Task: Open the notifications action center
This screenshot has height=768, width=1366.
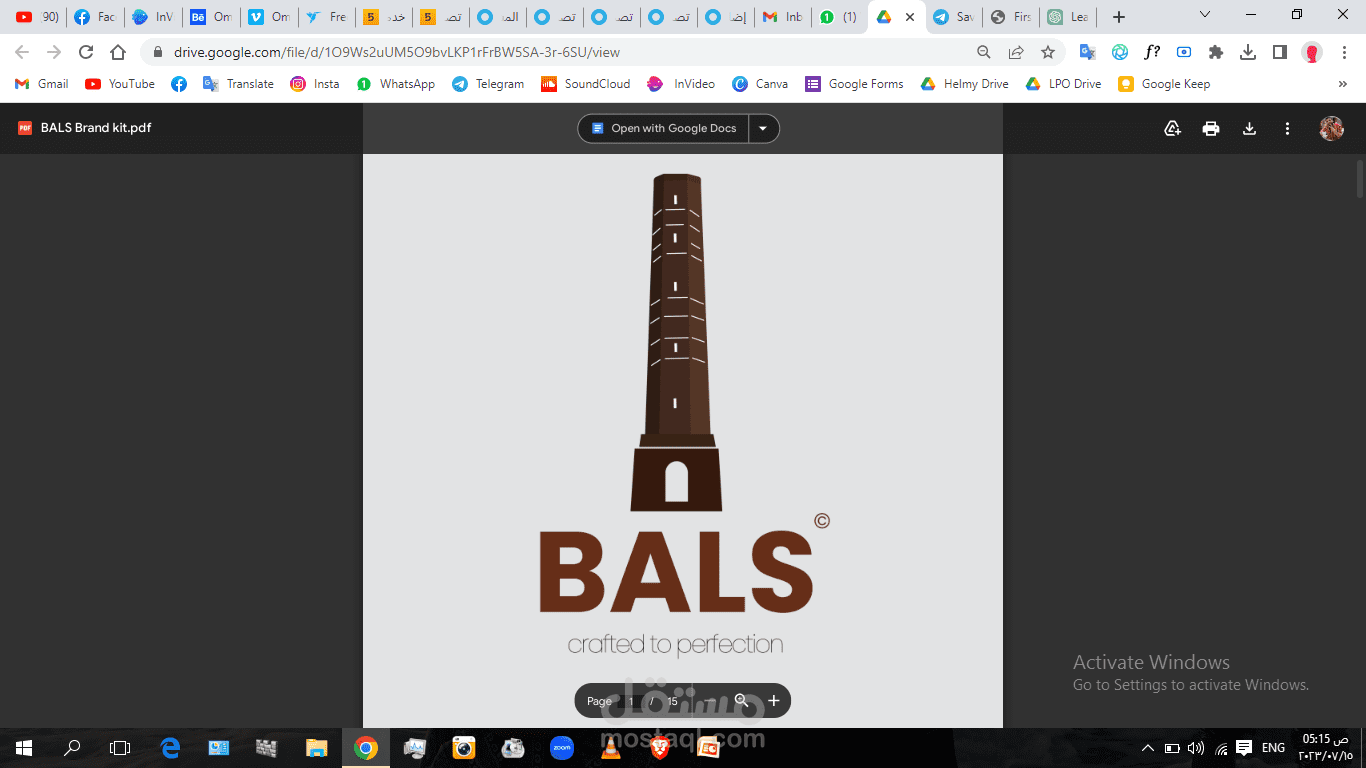Action: [x=1244, y=747]
